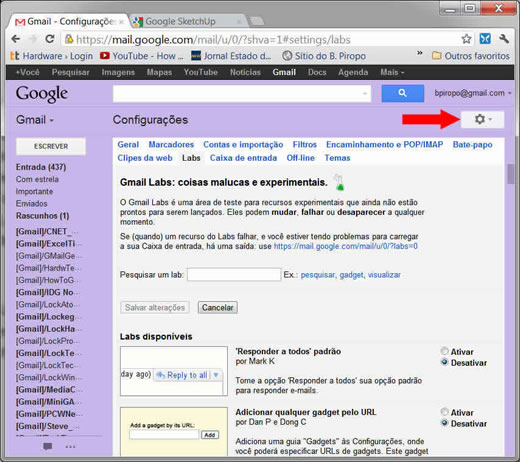Enable 'Responder a todos' padrão lab

click(x=444, y=351)
